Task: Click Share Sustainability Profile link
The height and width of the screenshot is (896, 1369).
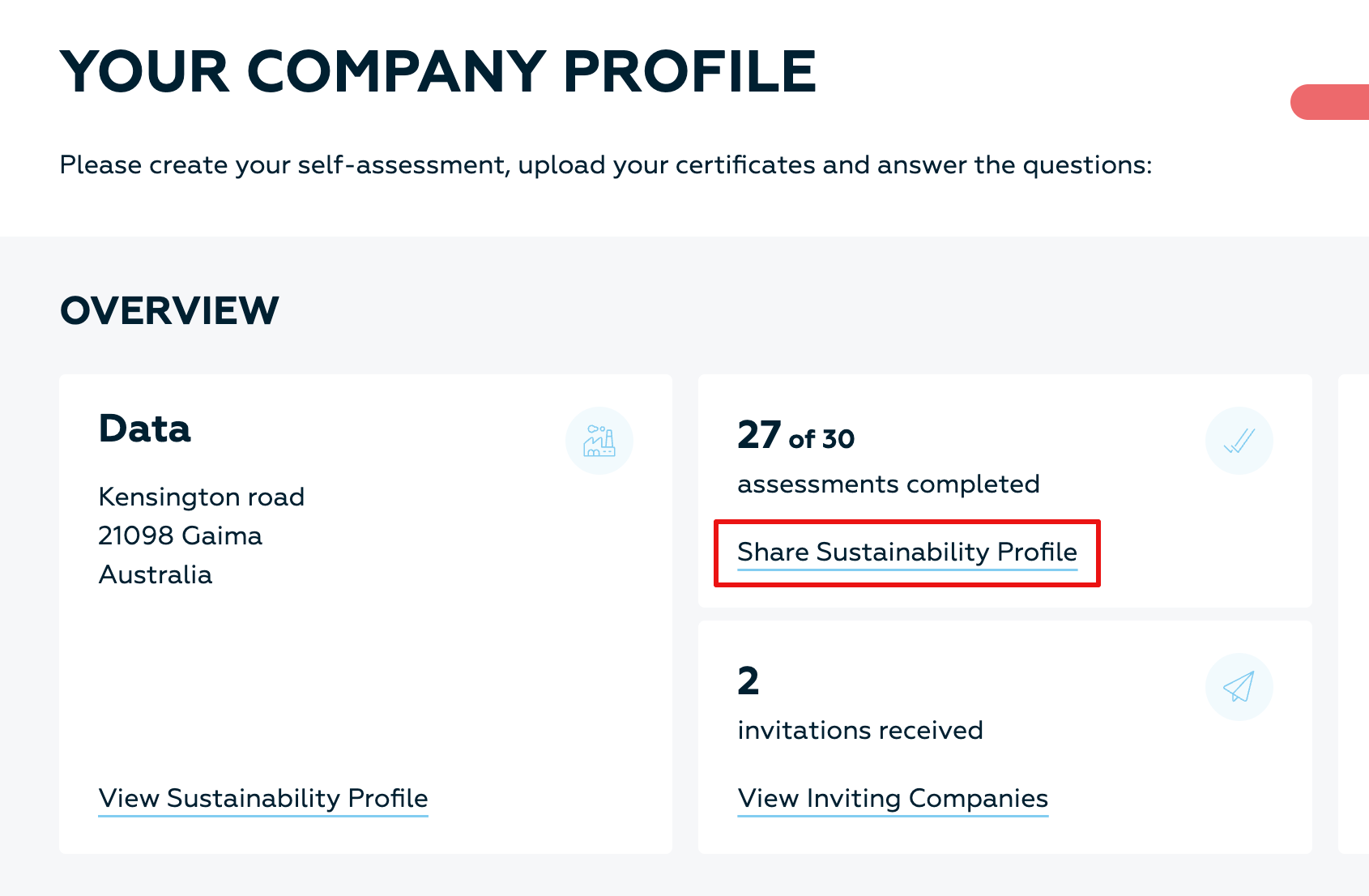Action: [907, 552]
